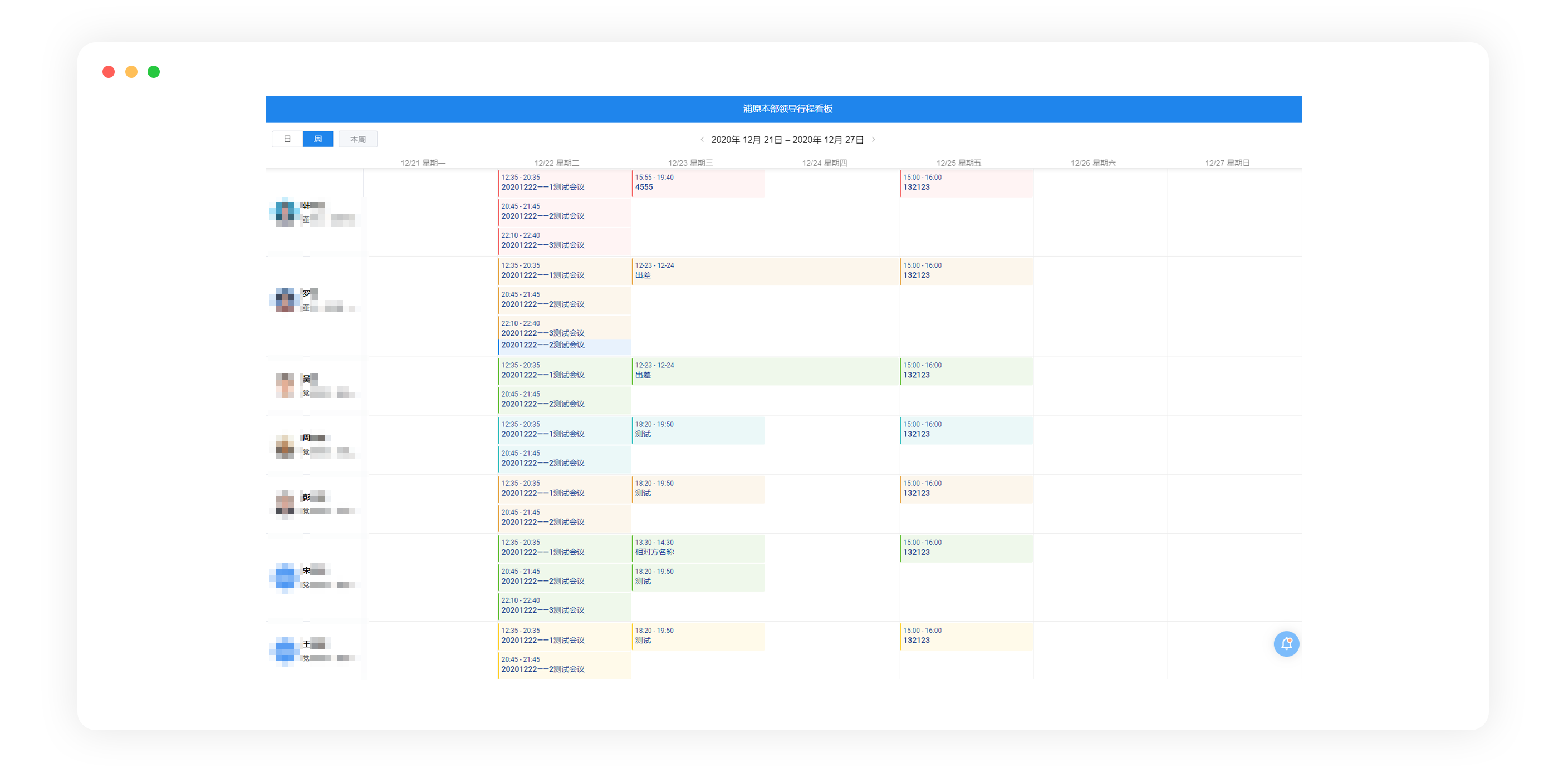
Task: Open 宋 row's 15:00-16:00 132123 event
Action: point(966,548)
